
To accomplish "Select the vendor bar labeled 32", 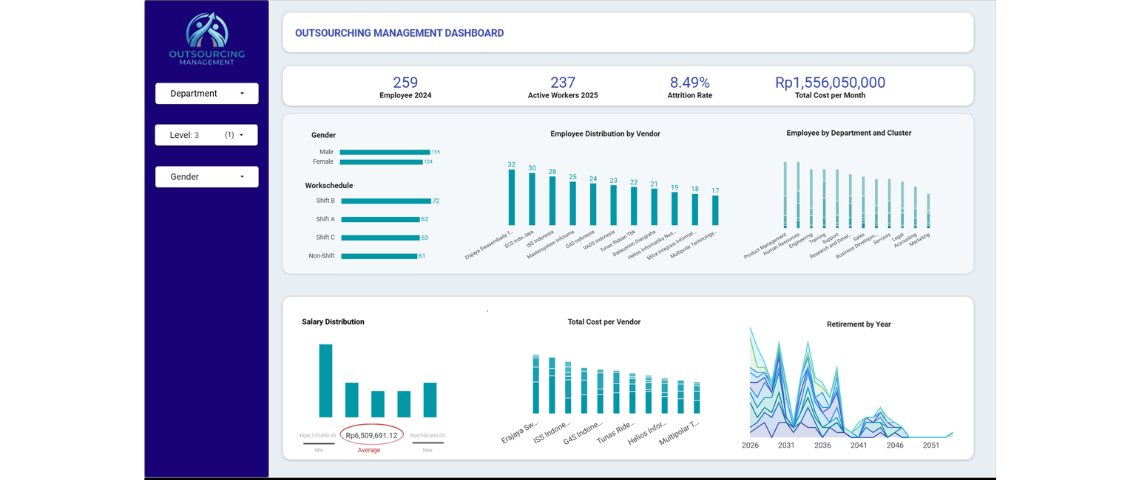I will (x=512, y=197).
